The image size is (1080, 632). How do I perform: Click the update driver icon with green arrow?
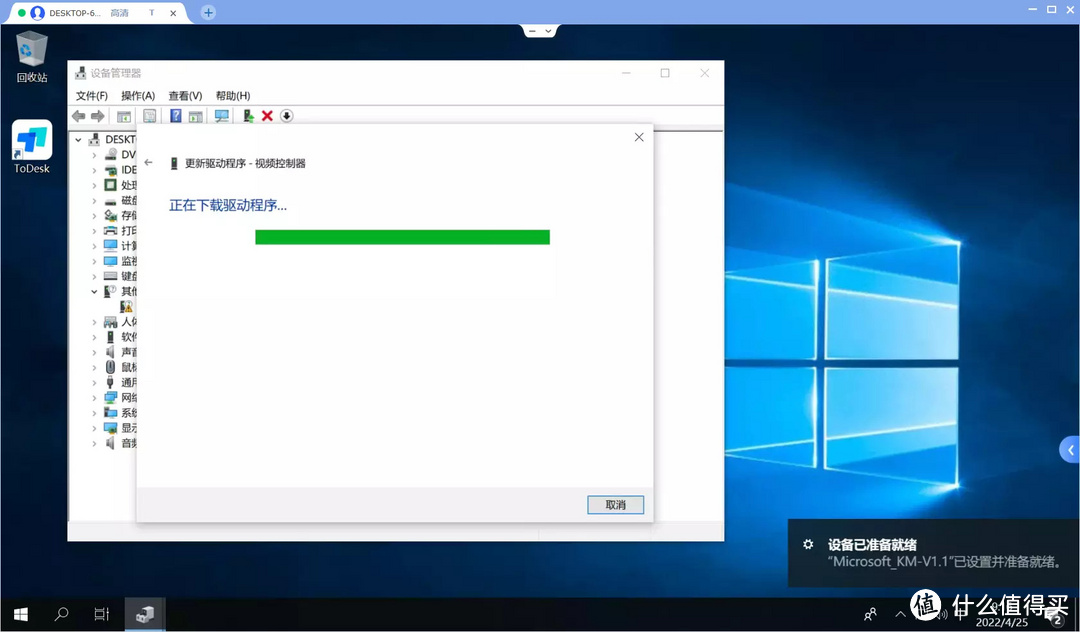coord(248,116)
